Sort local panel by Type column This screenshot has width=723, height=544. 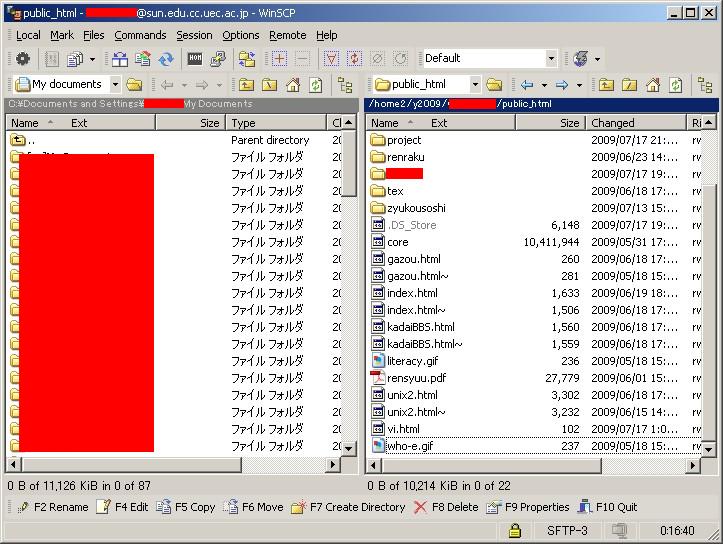click(276, 123)
